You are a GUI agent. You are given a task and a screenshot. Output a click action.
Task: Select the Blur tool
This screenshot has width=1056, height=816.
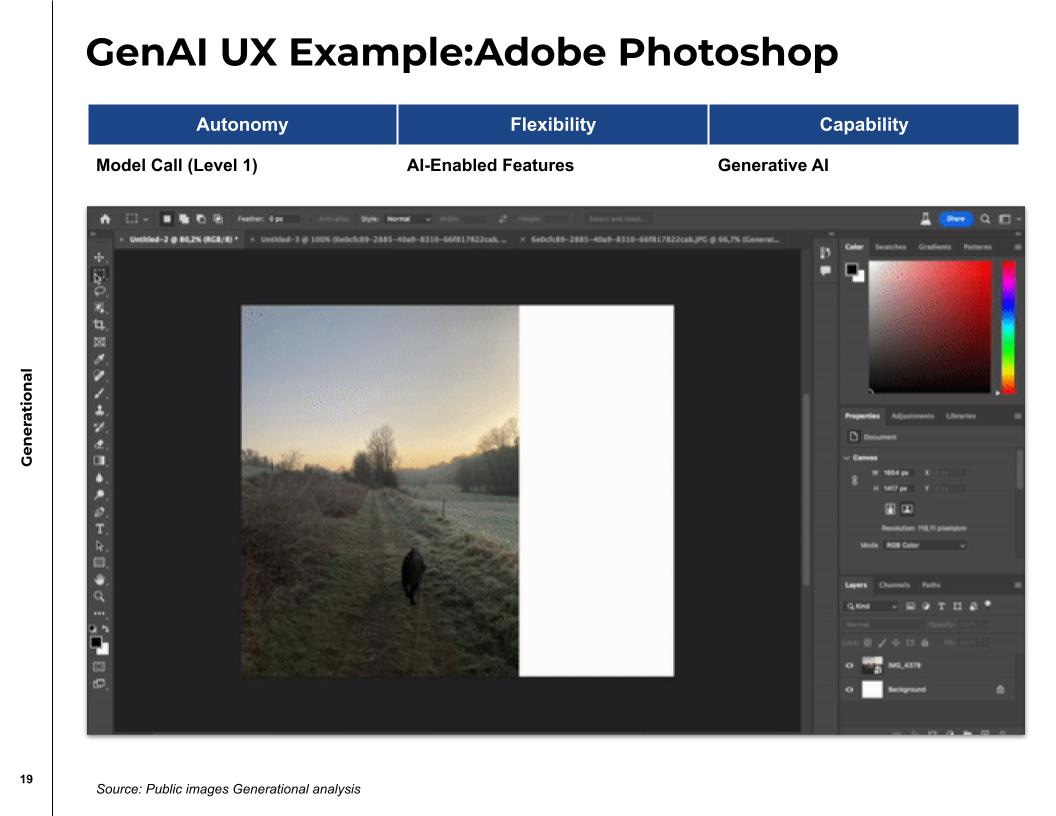(99, 477)
